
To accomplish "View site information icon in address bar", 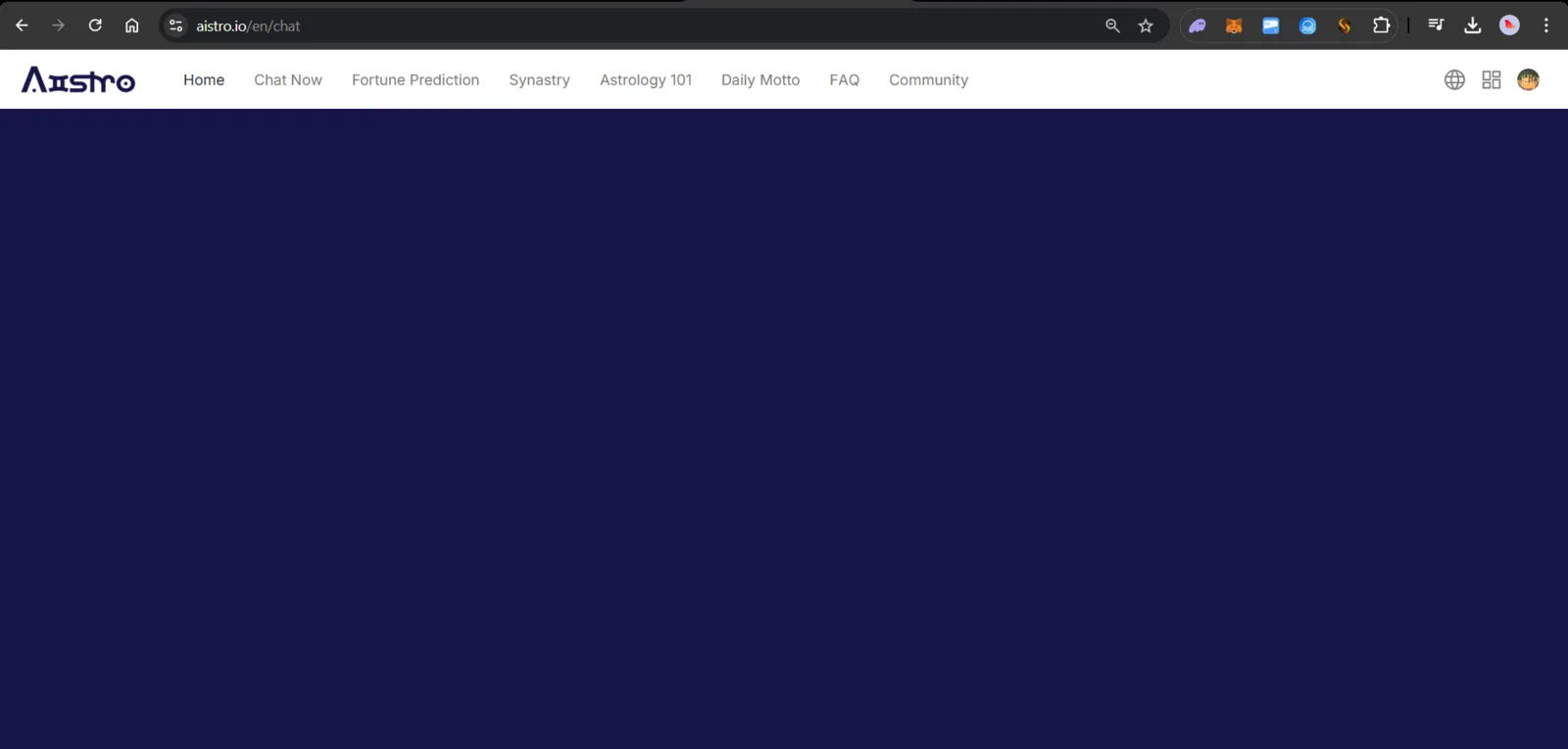I will [176, 25].
